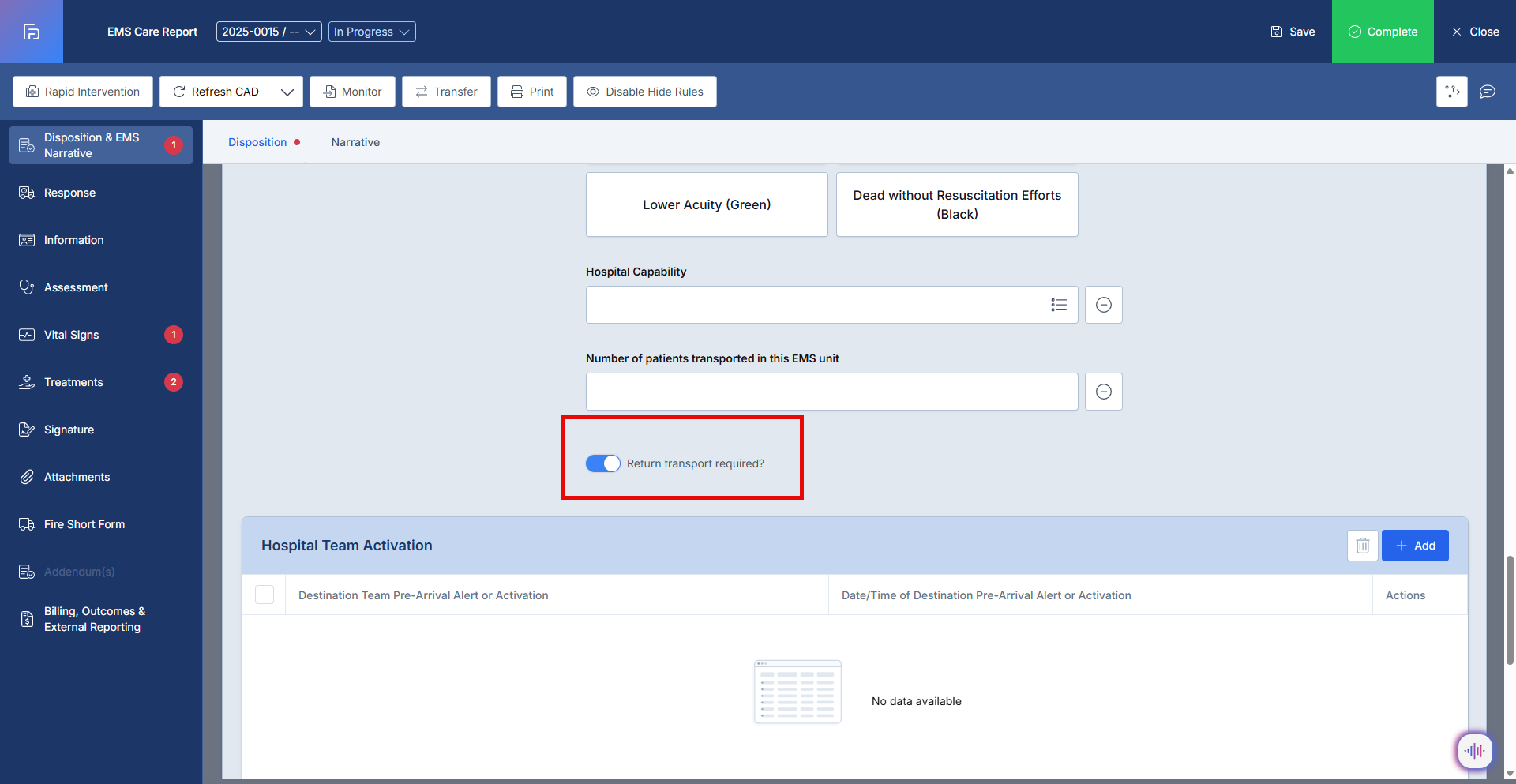This screenshot has width=1516, height=784.
Task: Click the Transfer button
Action: pyautogui.click(x=446, y=92)
